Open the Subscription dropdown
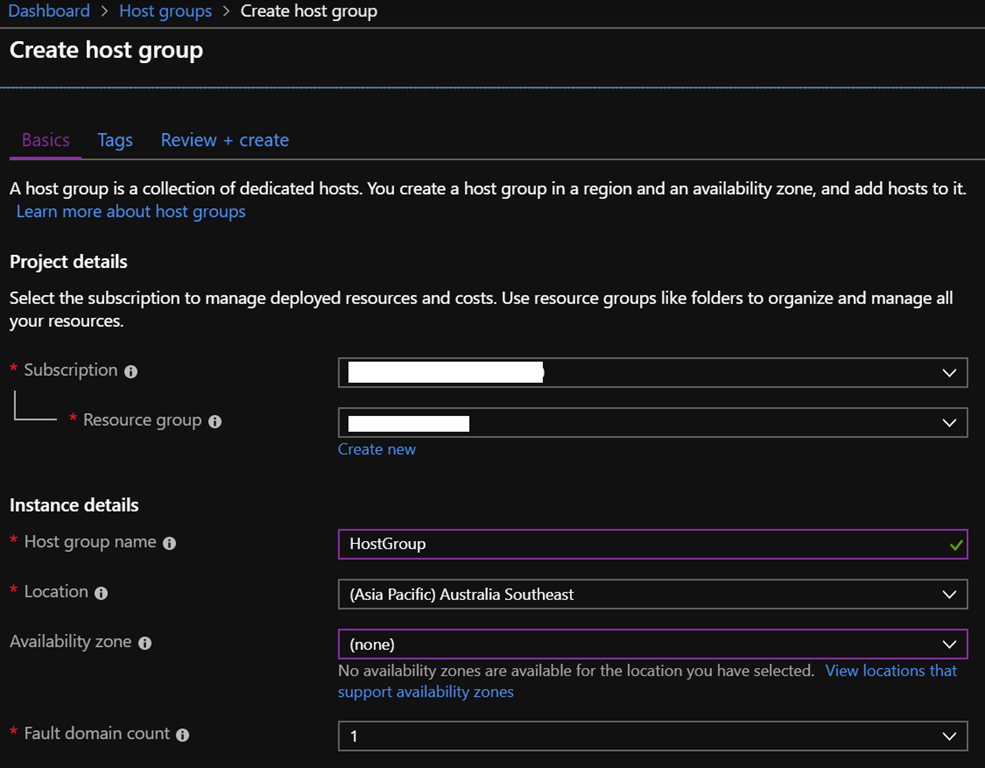The width and height of the screenshot is (985, 768). (652, 372)
